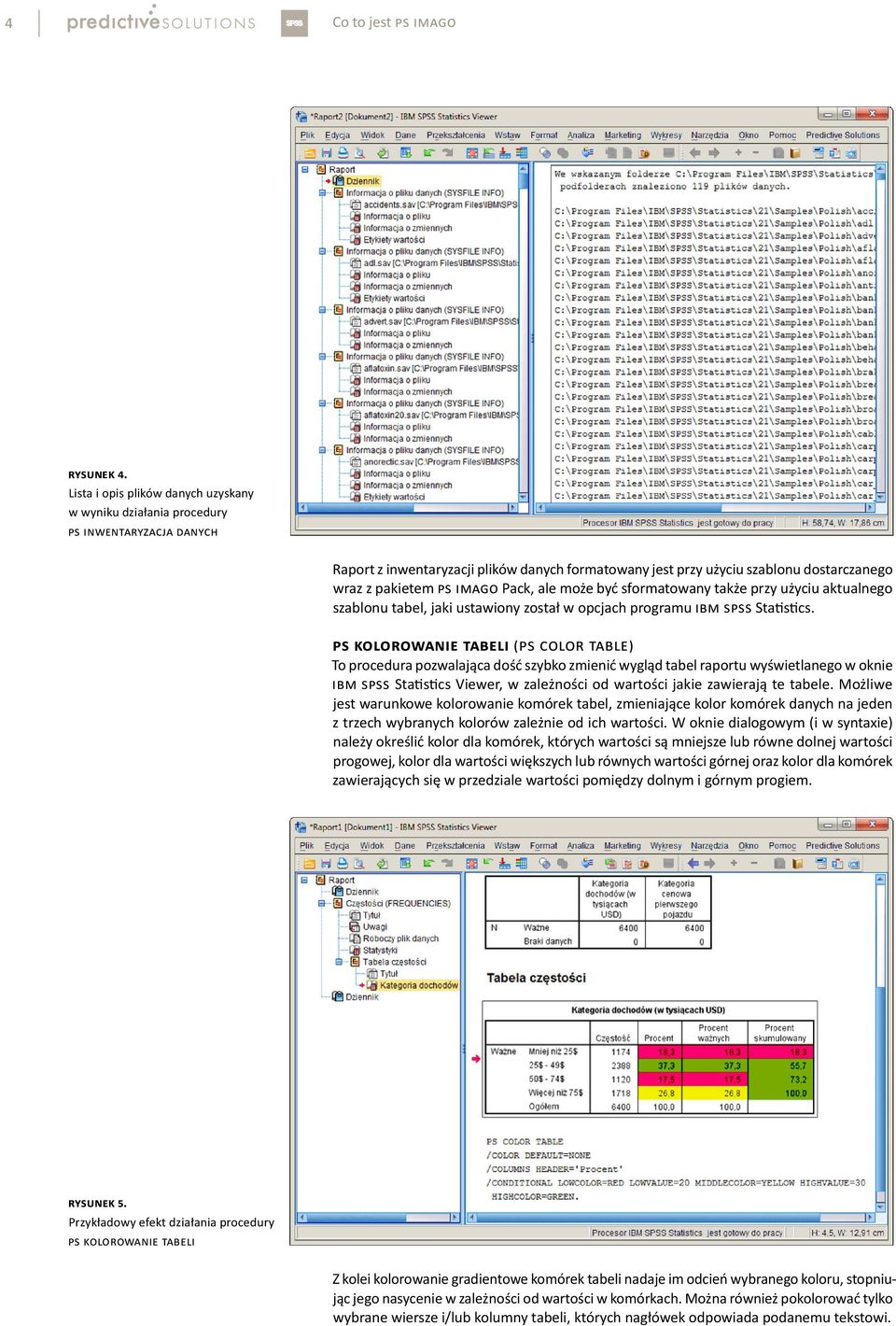Click Open icon in Raport1 window toolbar
896x1326 pixels.
click(x=310, y=863)
